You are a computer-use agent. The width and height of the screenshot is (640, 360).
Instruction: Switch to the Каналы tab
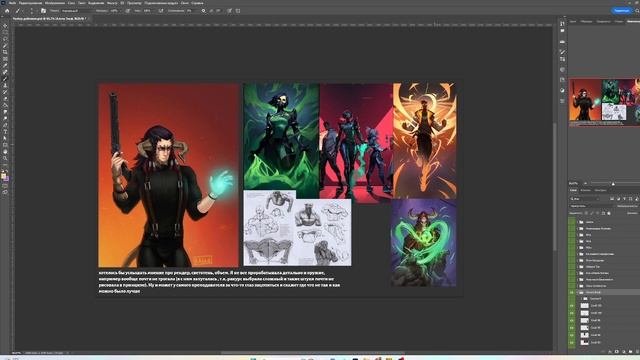coord(586,190)
